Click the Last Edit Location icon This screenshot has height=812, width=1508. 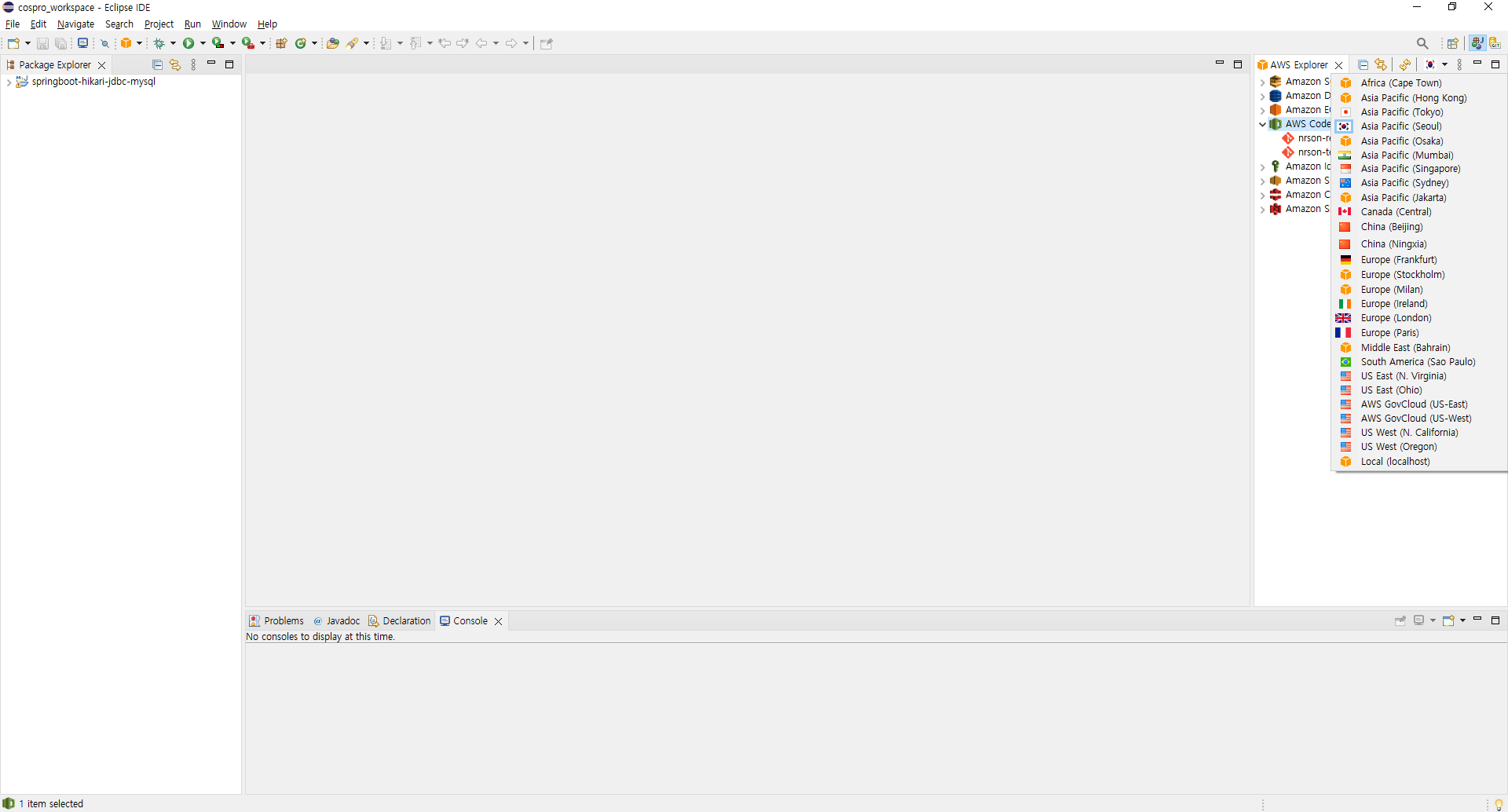(445, 43)
